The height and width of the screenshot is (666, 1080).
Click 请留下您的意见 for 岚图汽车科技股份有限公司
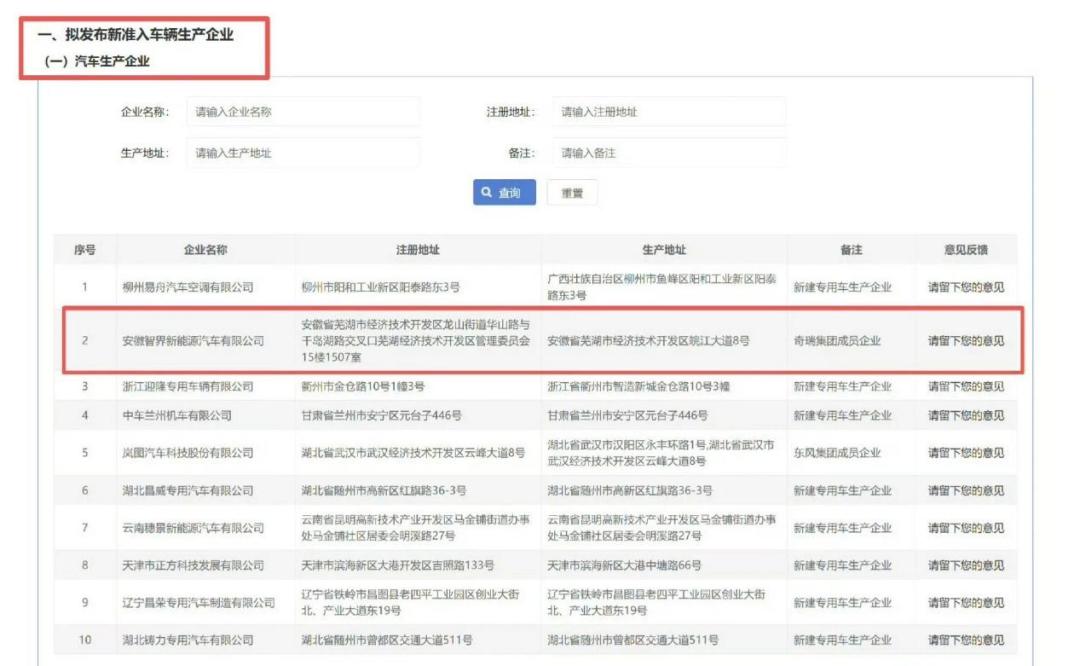pos(966,452)
